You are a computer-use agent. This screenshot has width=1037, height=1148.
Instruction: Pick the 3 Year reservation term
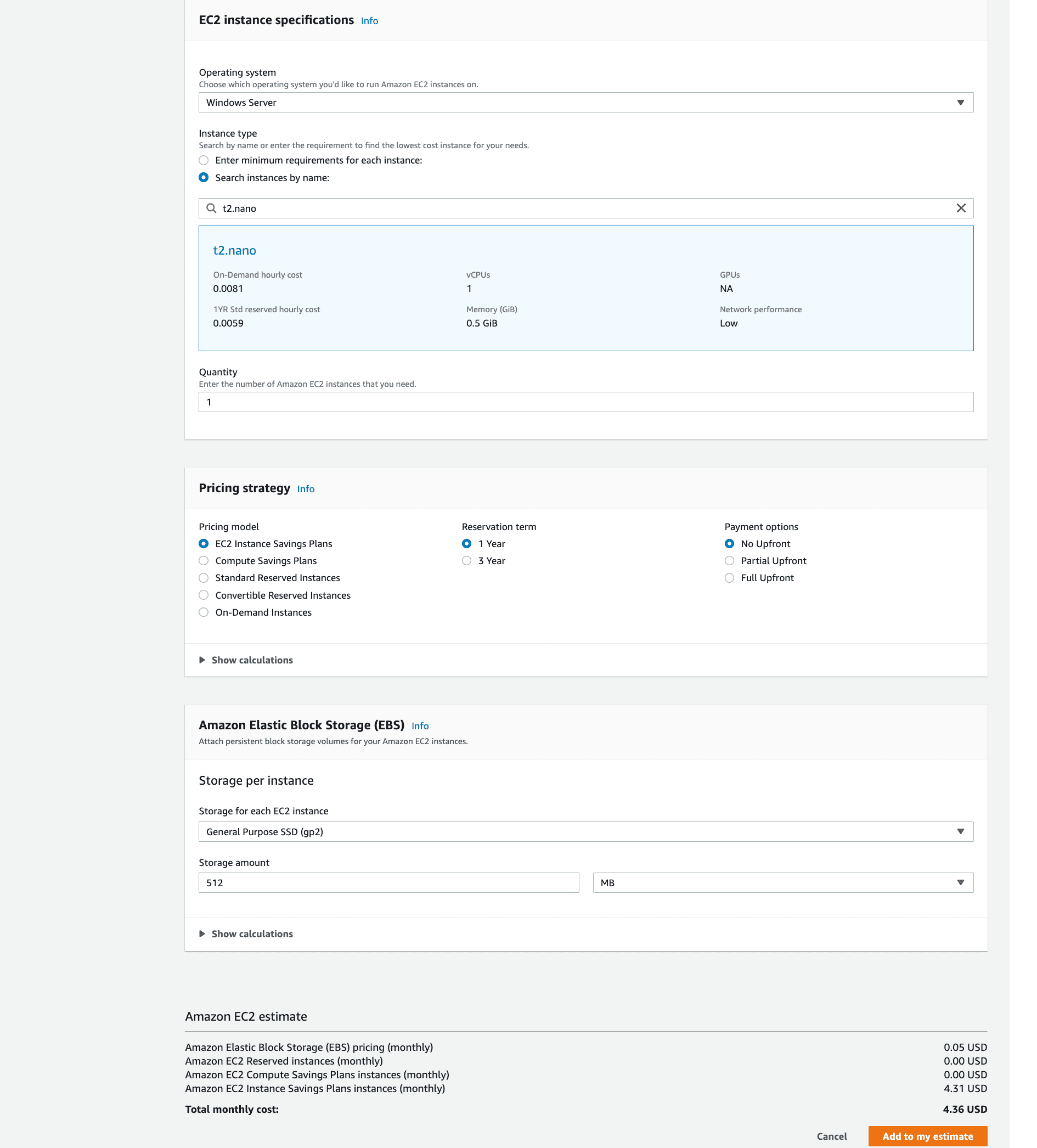tap(466, 561)
